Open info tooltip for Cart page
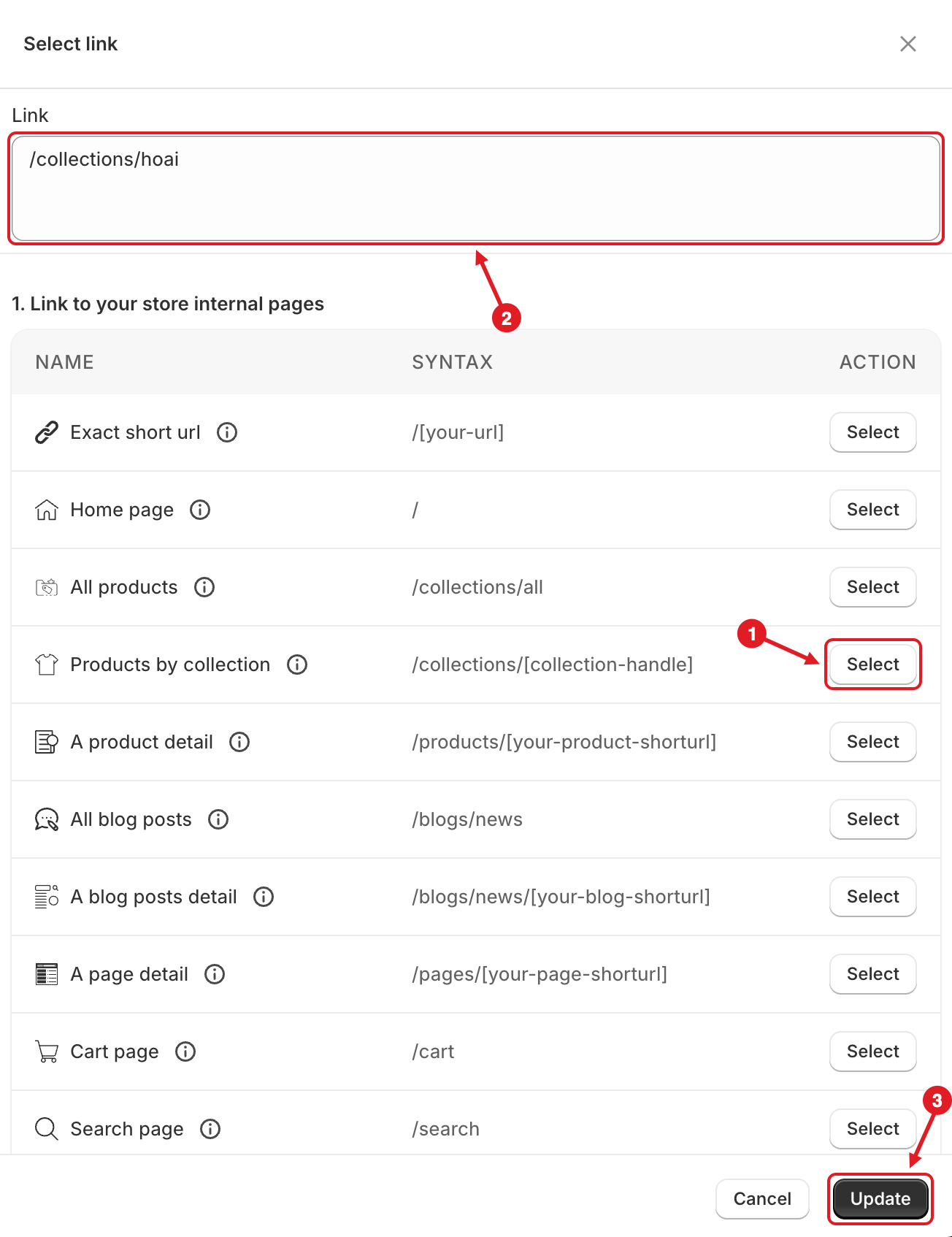This screenshot has height=1237, width=952. point(185,1052)
